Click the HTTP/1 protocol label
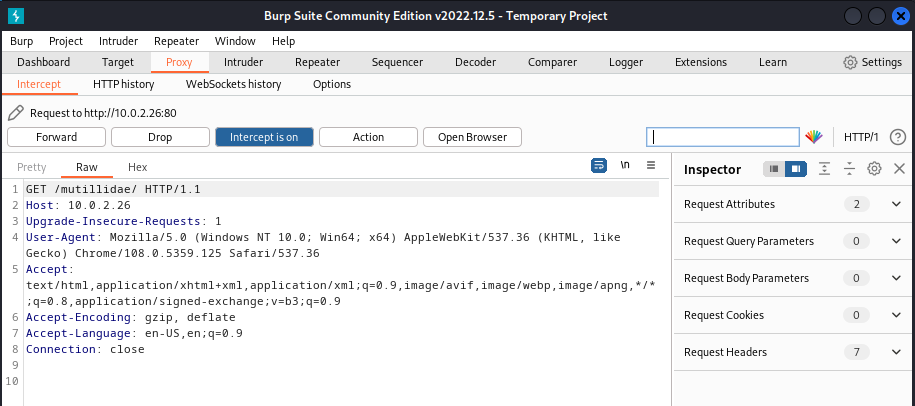 point(861,137)
